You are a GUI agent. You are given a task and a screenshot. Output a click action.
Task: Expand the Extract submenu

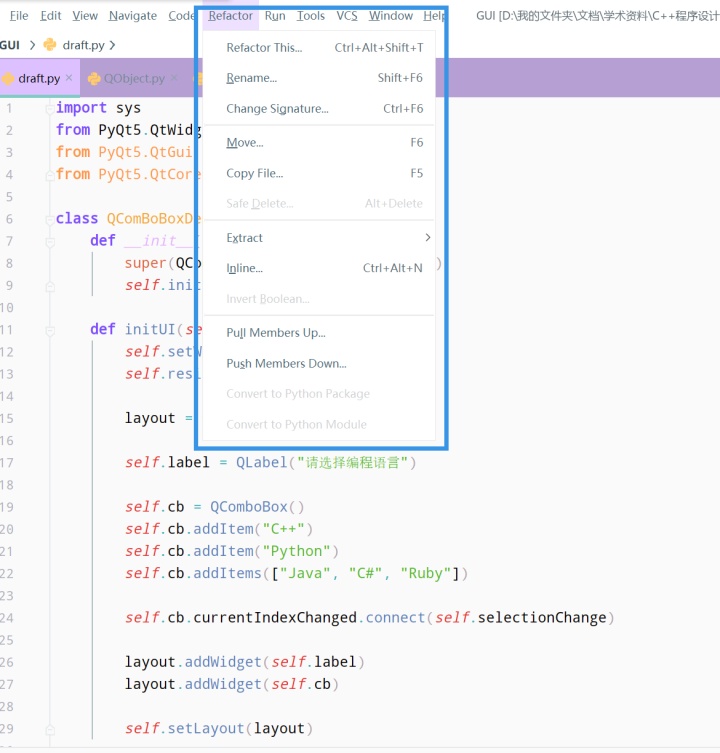(319, 238)
